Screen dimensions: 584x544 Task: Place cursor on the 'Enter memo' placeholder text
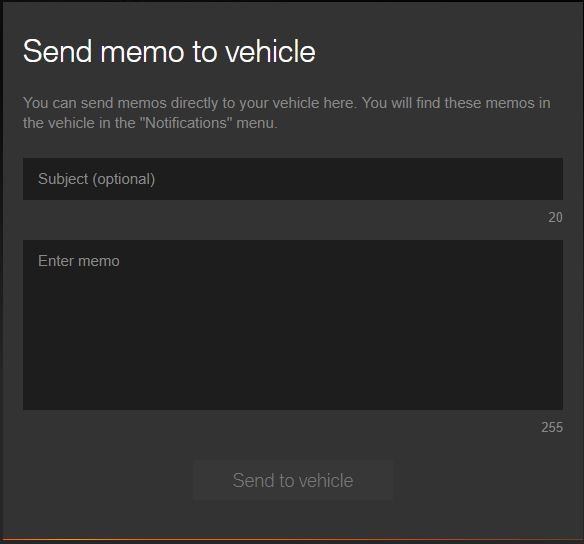click(79, 261)
